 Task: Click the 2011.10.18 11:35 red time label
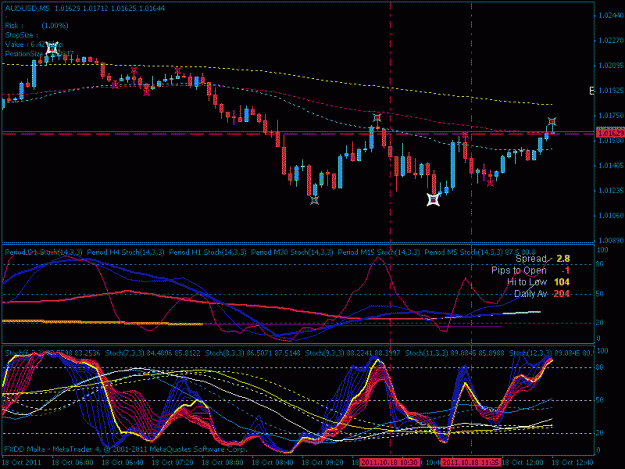[x=471, y=463]
